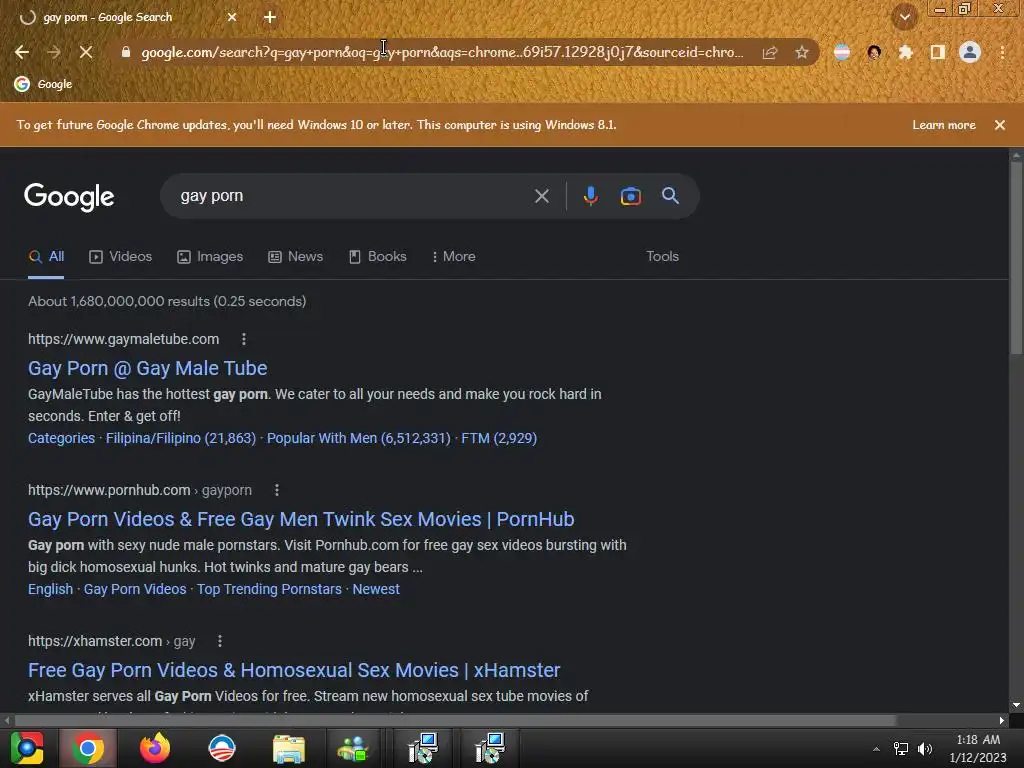Open the first installer taskbar icon
The height and width of the screenshot is (768, 1024).
coord(423,748)
